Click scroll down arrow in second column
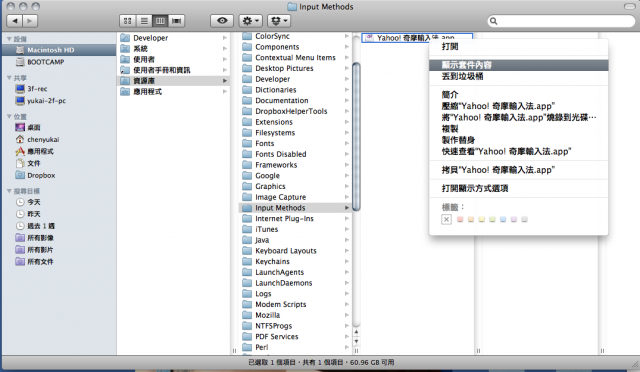Viewport: 640px width, 372px height. tap(356, 341)
